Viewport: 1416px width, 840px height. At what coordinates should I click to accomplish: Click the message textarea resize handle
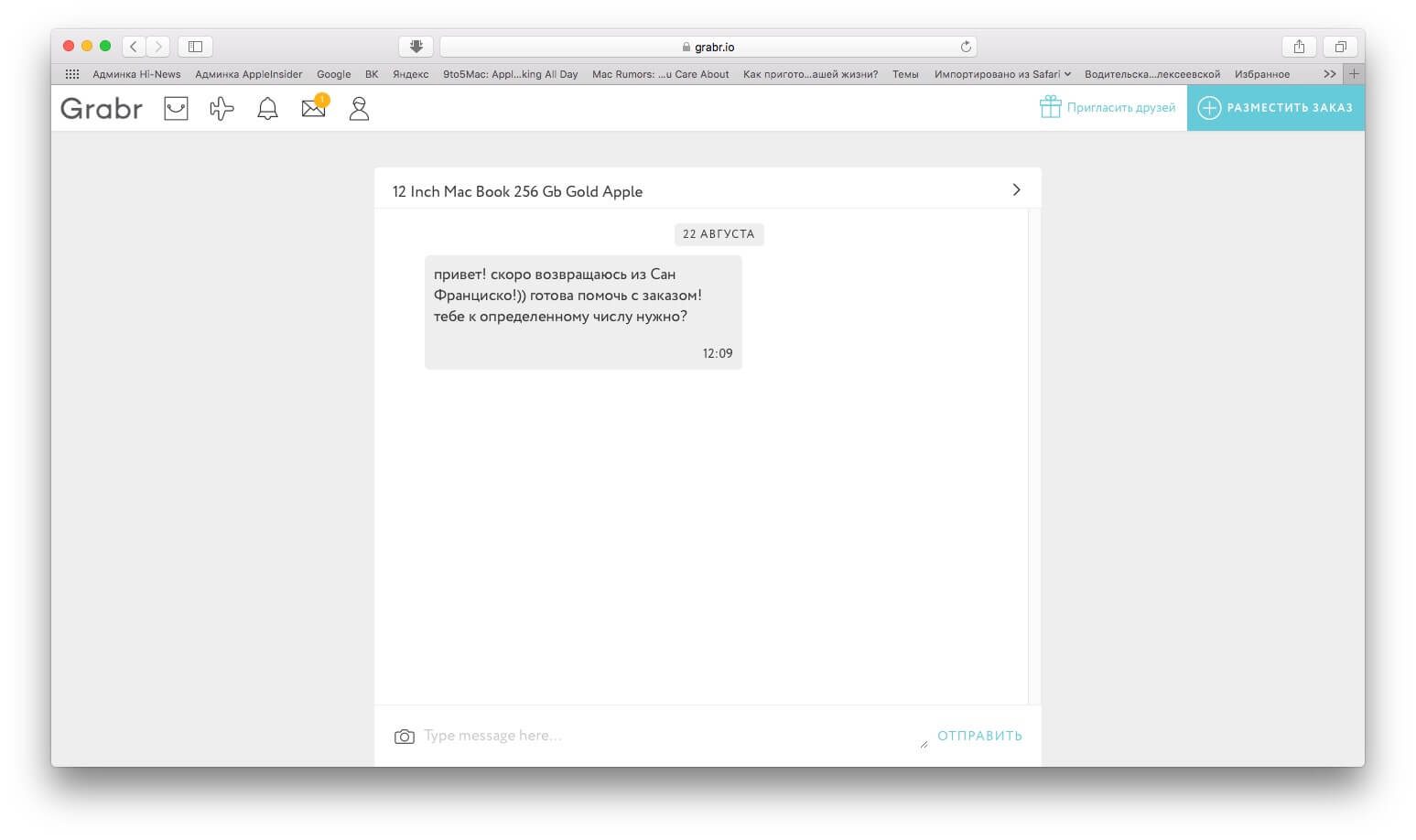click(x=924, y=744)
